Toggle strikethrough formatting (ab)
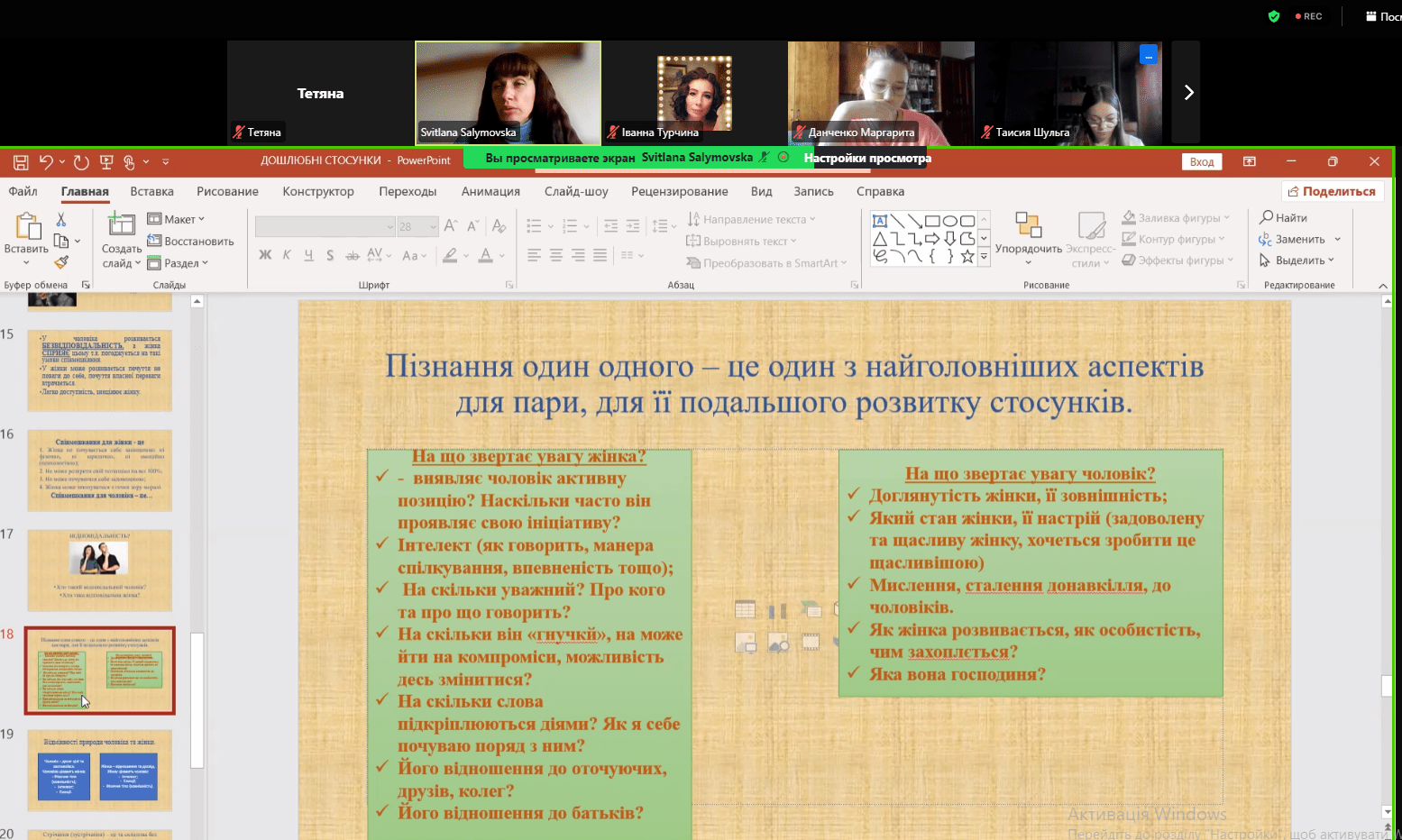Viewport: 1402px width, 840px height. [x=353, y=255]
